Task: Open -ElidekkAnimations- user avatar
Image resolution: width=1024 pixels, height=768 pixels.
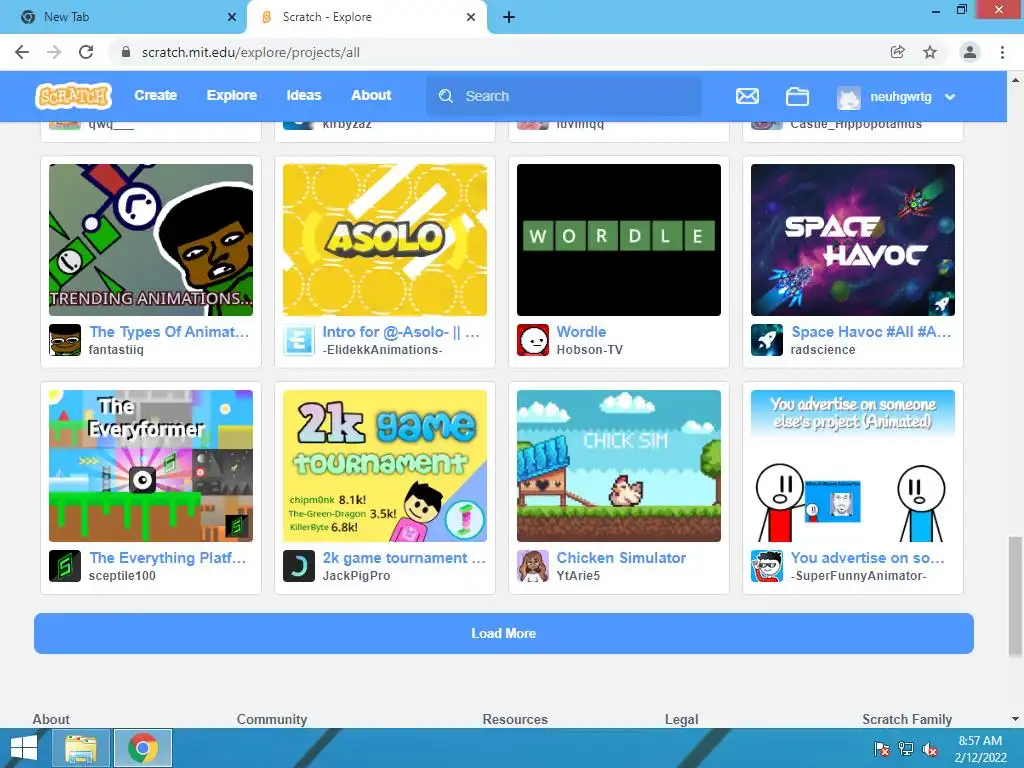Action: coord(299,340)
